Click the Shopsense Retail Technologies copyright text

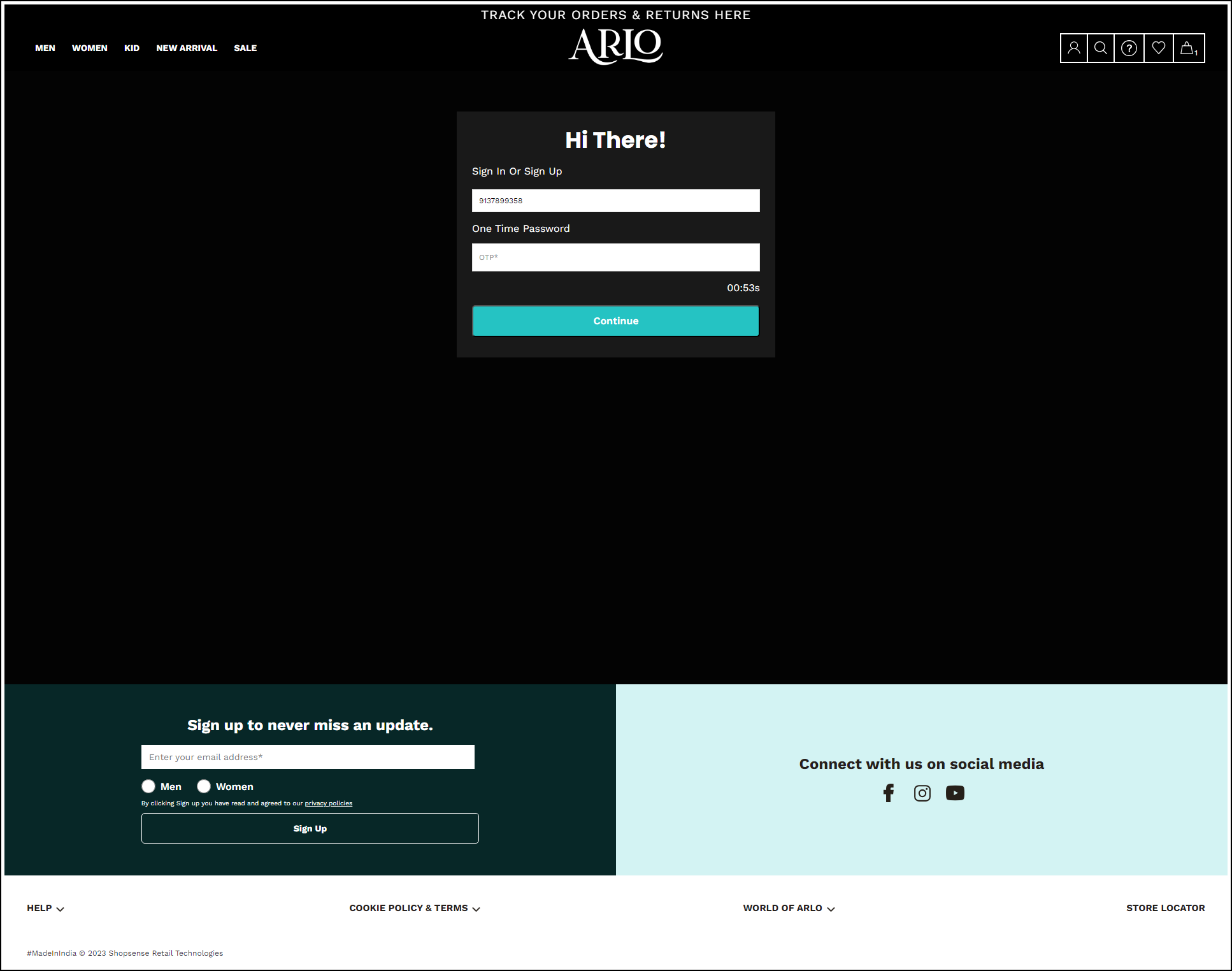click(x=125, y=953)
